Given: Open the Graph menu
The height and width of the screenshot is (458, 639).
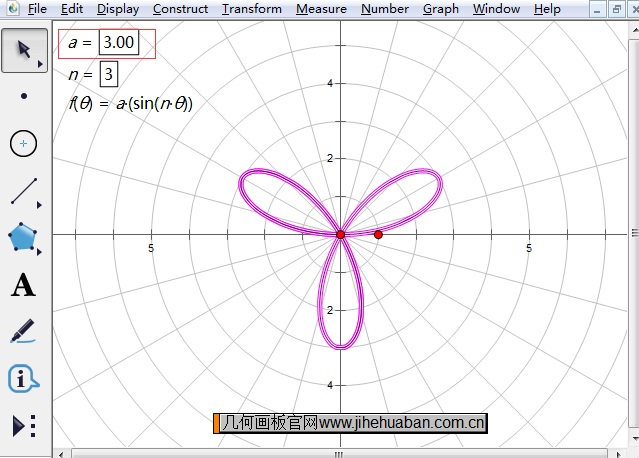Looking at the screenshot, I should coord(441,9).
